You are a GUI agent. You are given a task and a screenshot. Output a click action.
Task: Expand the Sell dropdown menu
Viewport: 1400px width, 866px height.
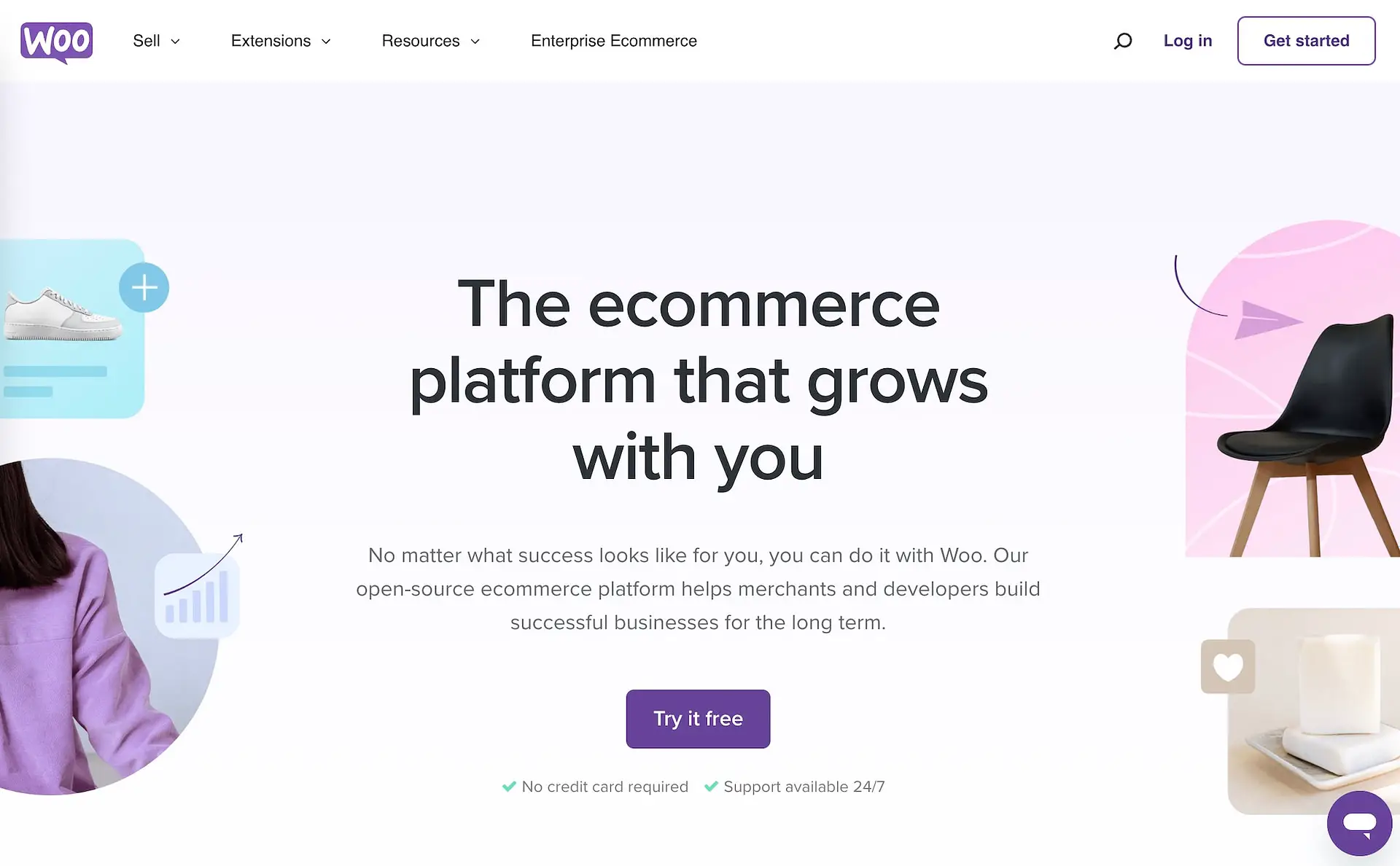coord(155,40)
